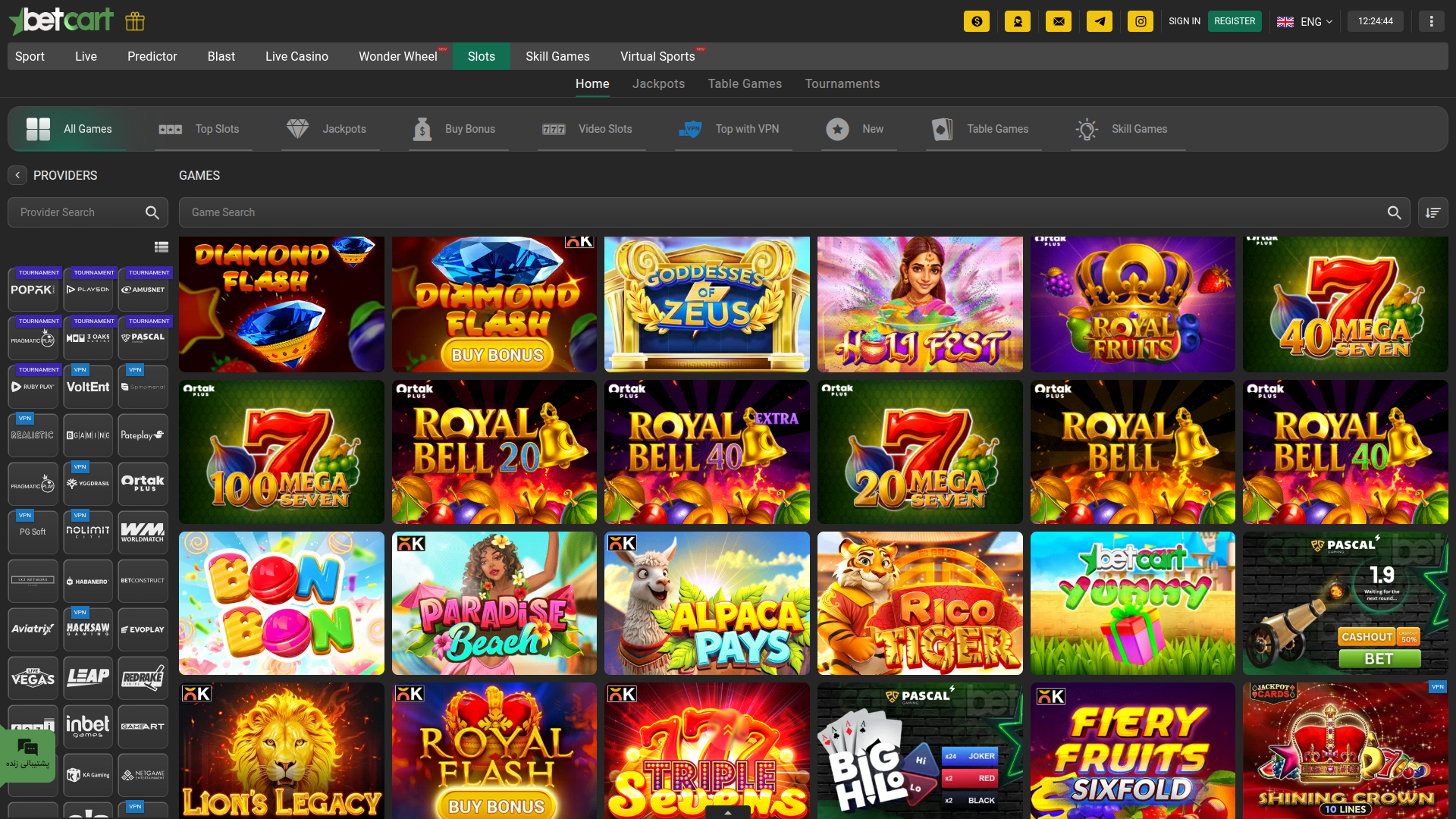Open the Table Games cards icon
1456x819 pixels.
tap(942, 129)
